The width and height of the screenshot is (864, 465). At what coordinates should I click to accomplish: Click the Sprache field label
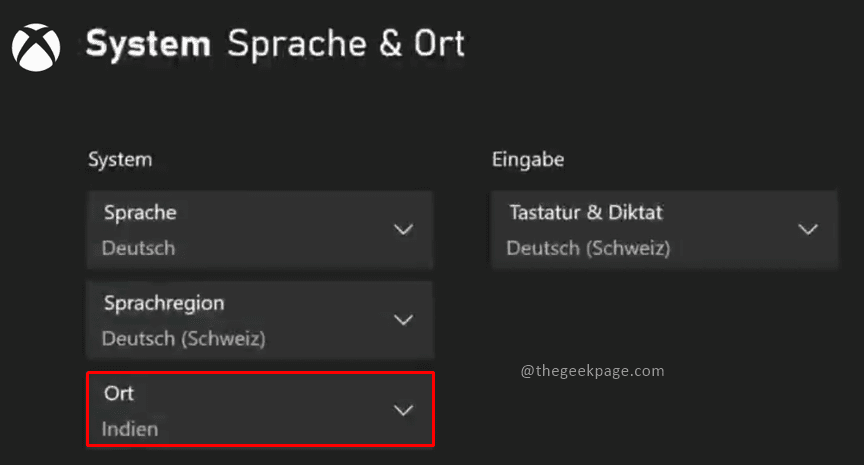(x=140, y=213)
